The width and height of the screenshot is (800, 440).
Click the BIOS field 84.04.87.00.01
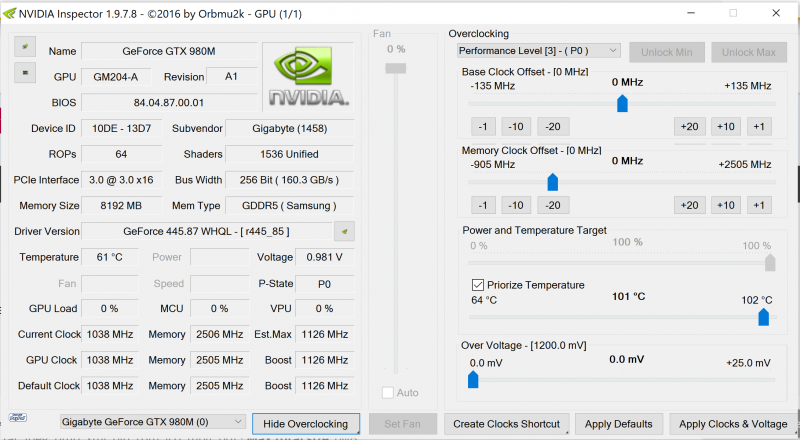click(169, 103)
